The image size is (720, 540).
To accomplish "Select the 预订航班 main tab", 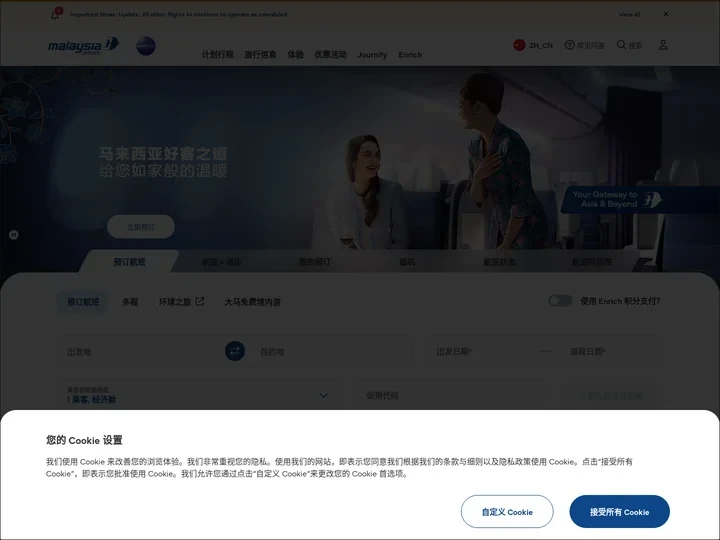I will click(x=129, y=262).
